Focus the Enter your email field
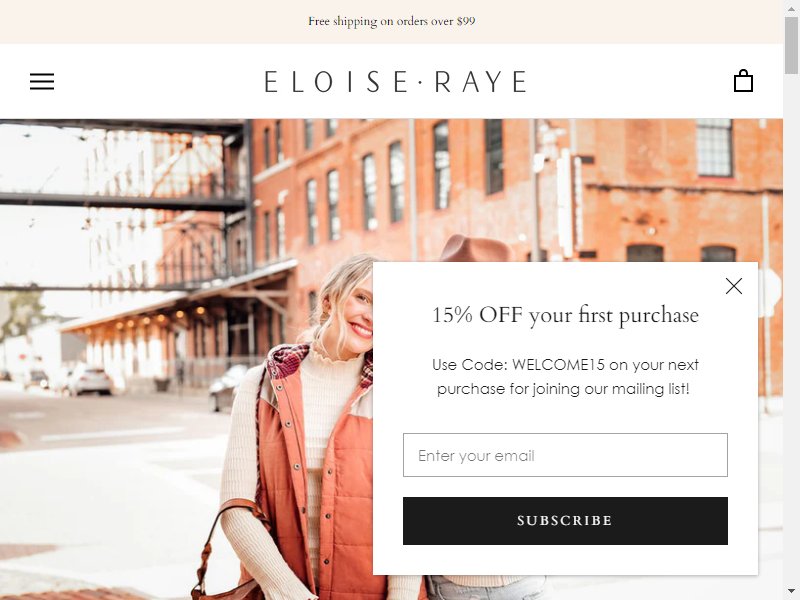The image size is (800, 600). tap(565, 455)
